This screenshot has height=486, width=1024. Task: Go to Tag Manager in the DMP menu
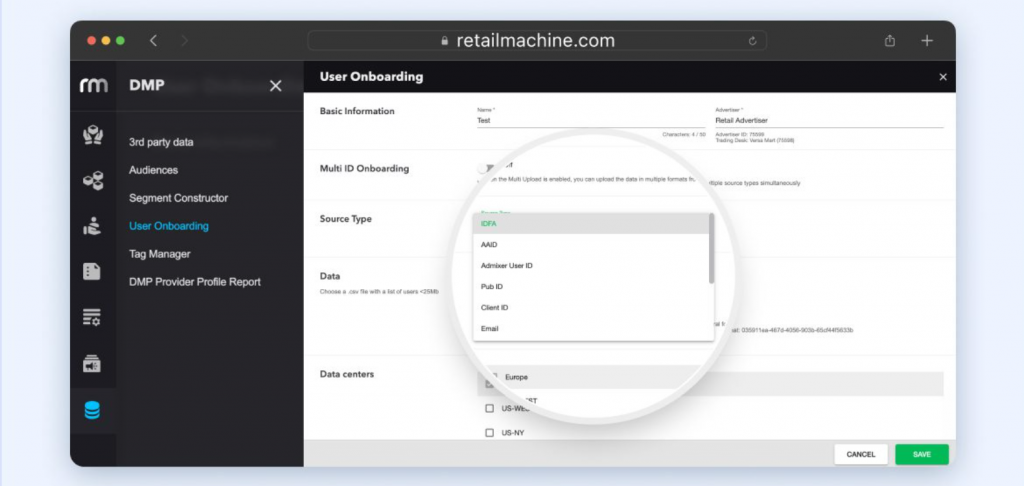tap(160, 254)
